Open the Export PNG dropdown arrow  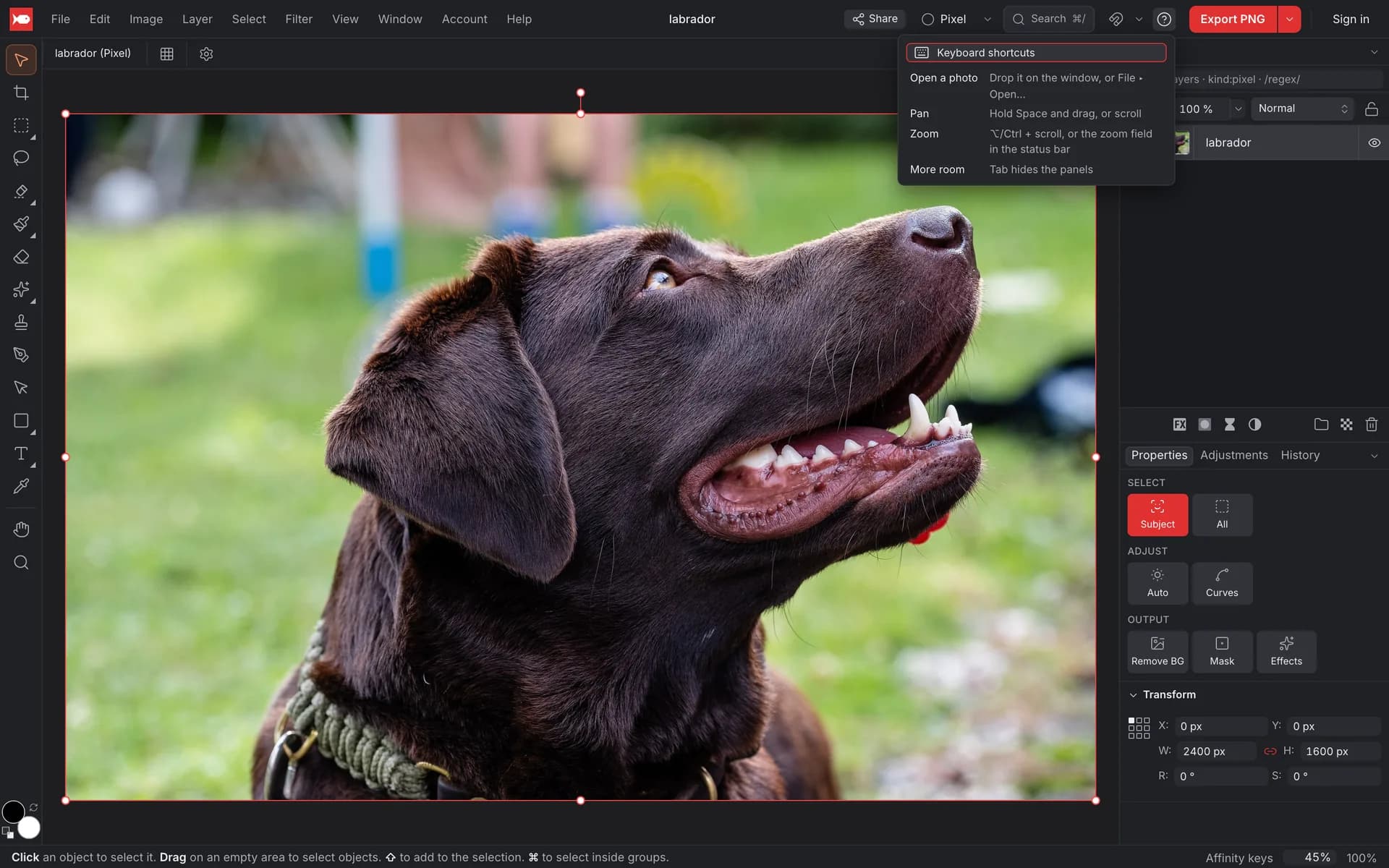1289,19
